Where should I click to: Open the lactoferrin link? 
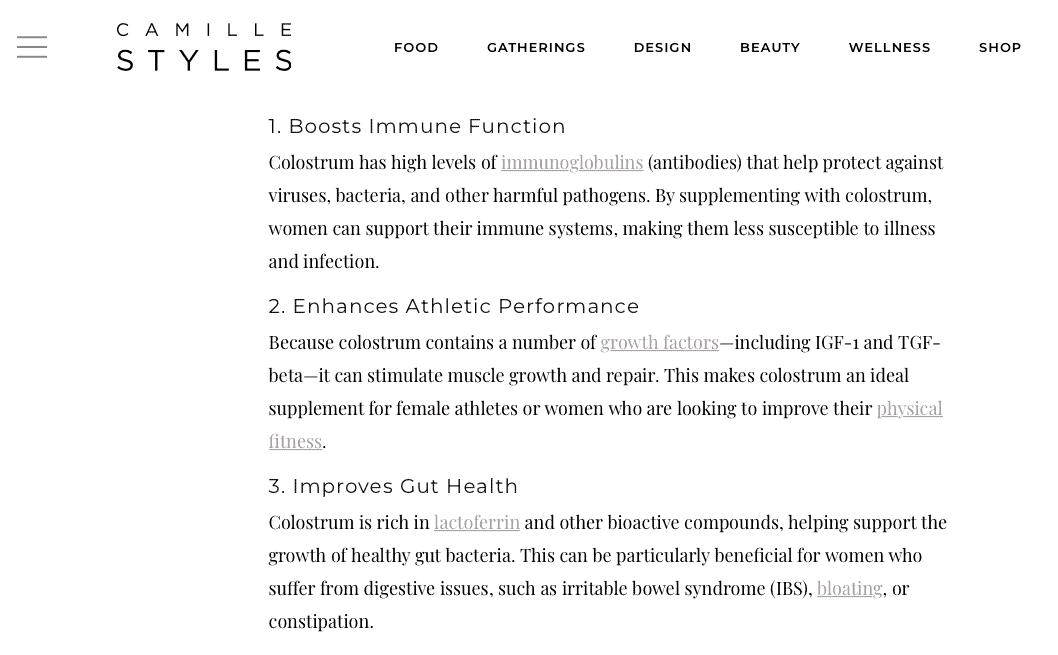[476, 523]
